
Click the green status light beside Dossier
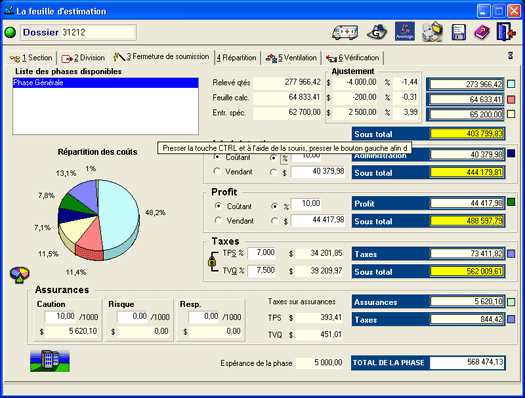(x=10, y=32)
